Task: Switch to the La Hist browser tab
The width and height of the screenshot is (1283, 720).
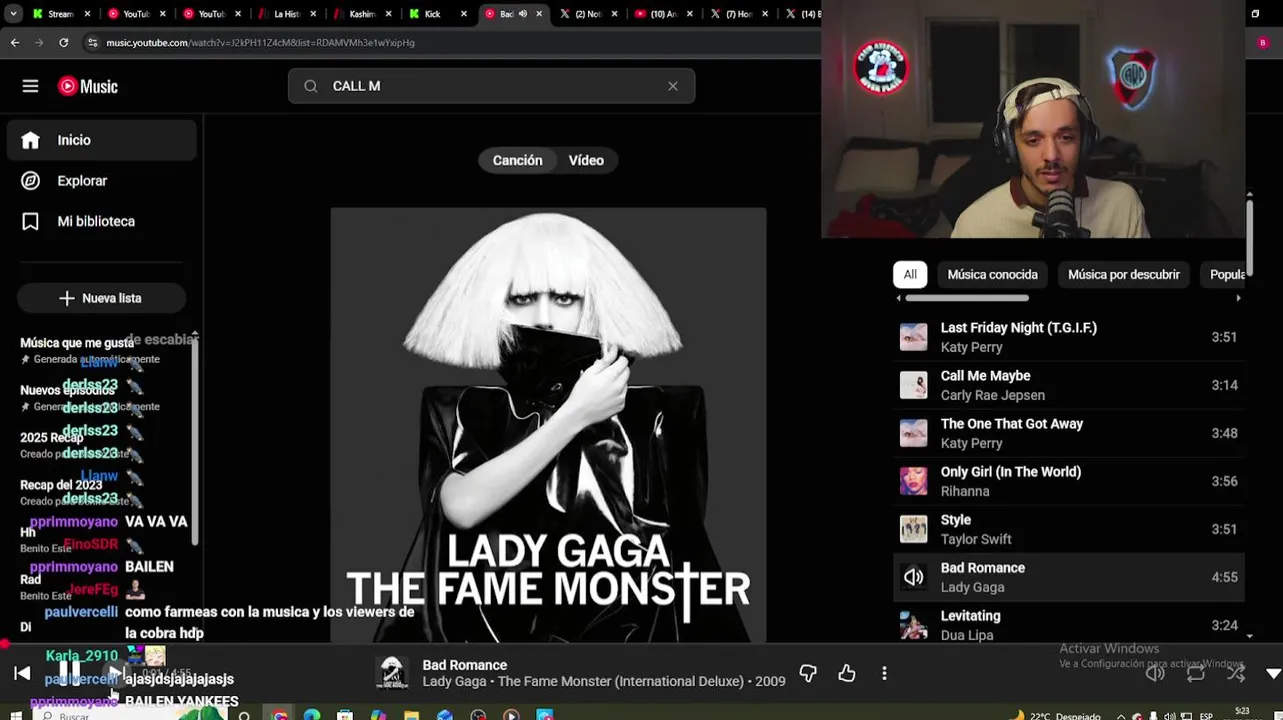Action: (x=287, y=14)
